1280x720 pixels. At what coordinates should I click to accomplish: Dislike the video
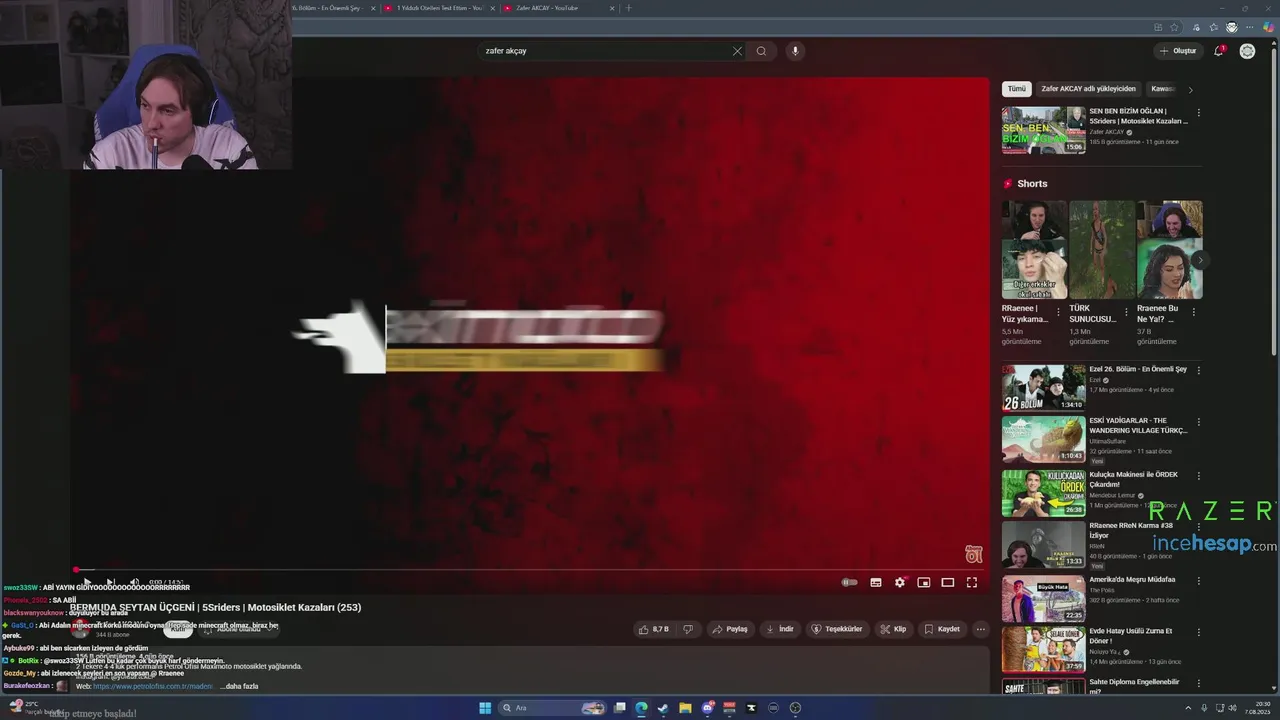coord(687,629)
